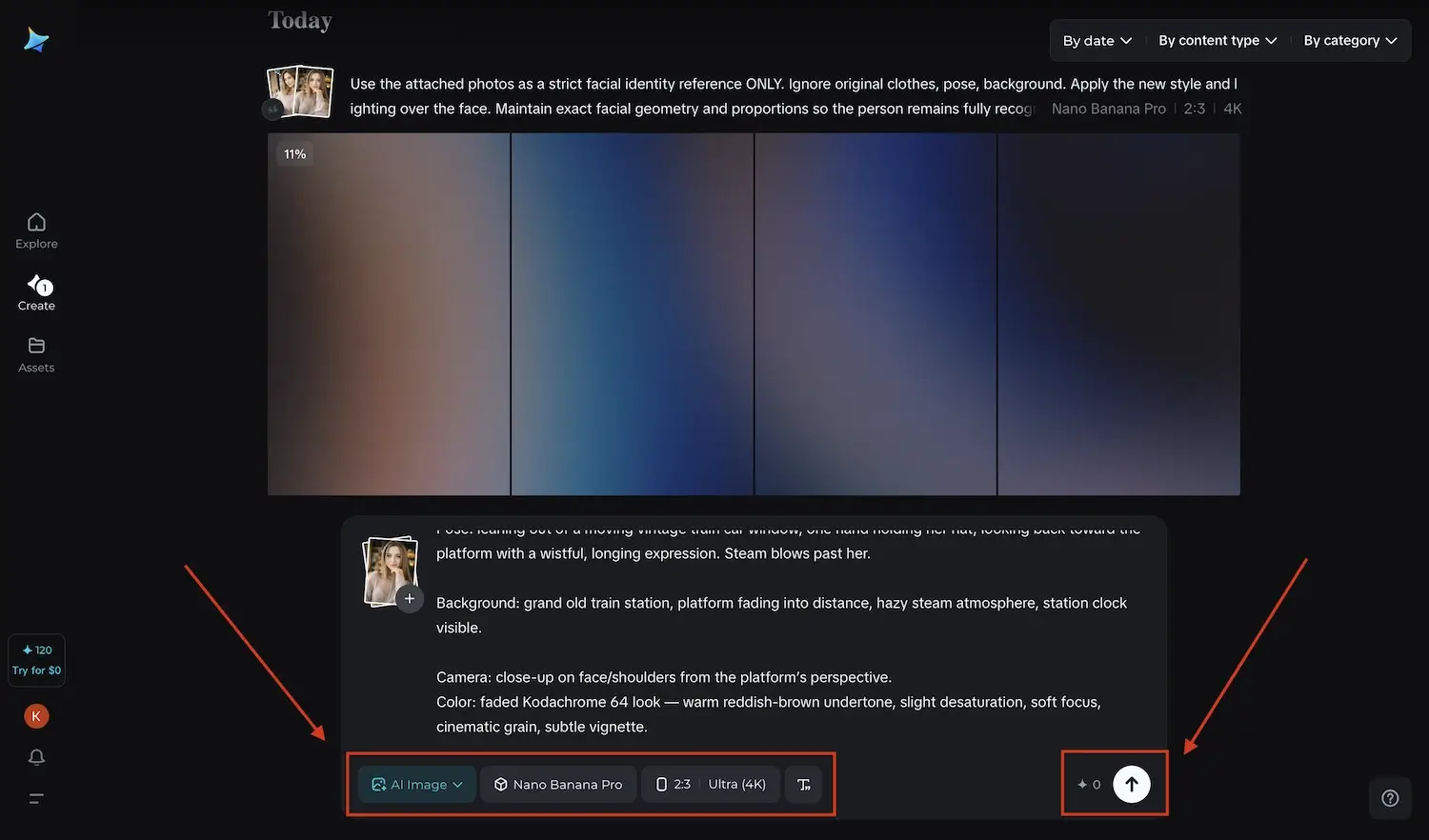
Task: Open the Assets folder
Action: click(x=36, y=355)
